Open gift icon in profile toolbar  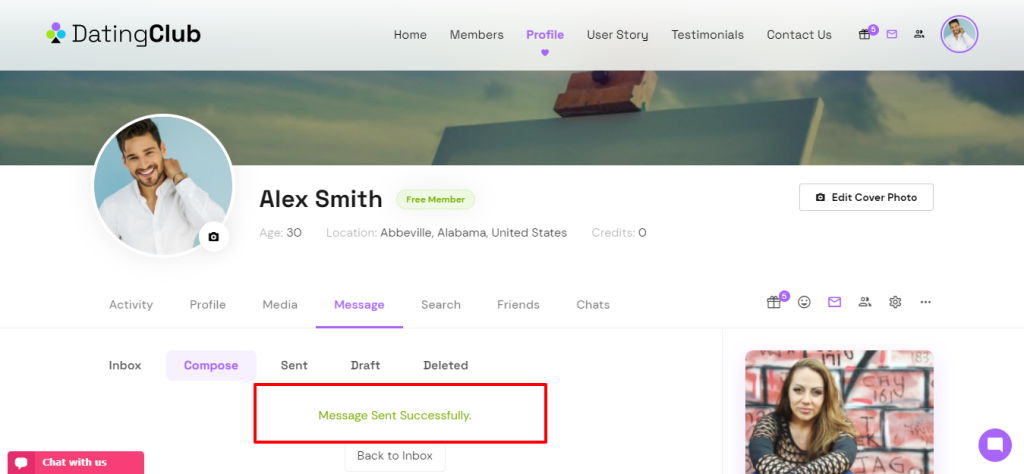(x=774, y=302)
